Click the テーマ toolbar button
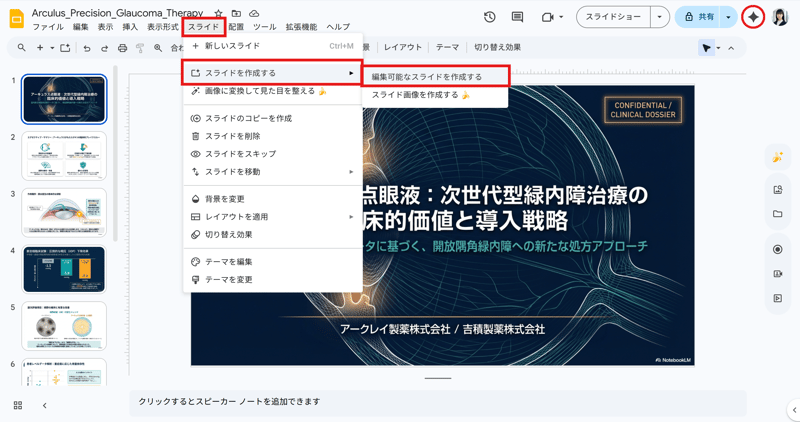The width and height of the screenshot is (800, 422). click(447, 47)
